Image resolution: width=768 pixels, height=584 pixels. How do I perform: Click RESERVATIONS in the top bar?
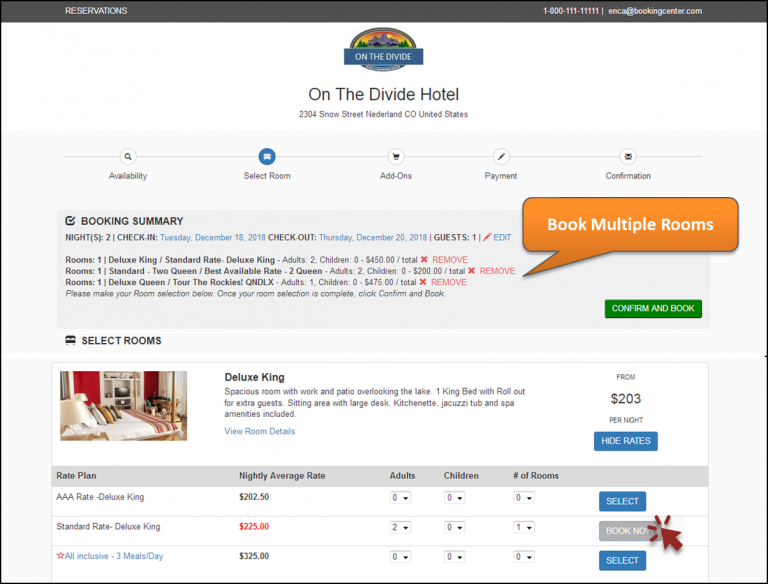96,11
